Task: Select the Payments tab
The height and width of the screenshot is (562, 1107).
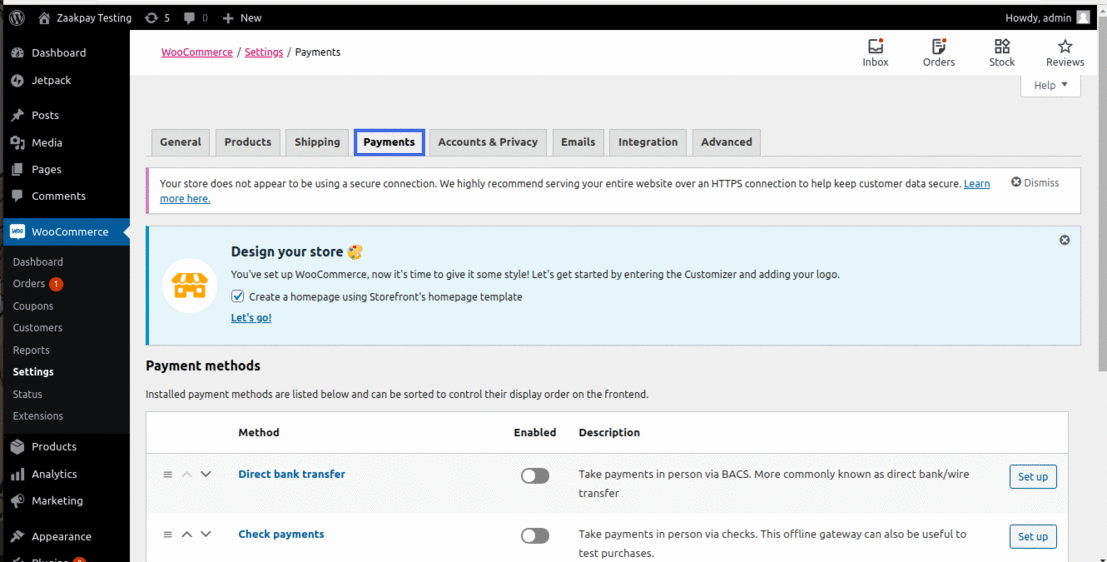Action: pos(389,142)
